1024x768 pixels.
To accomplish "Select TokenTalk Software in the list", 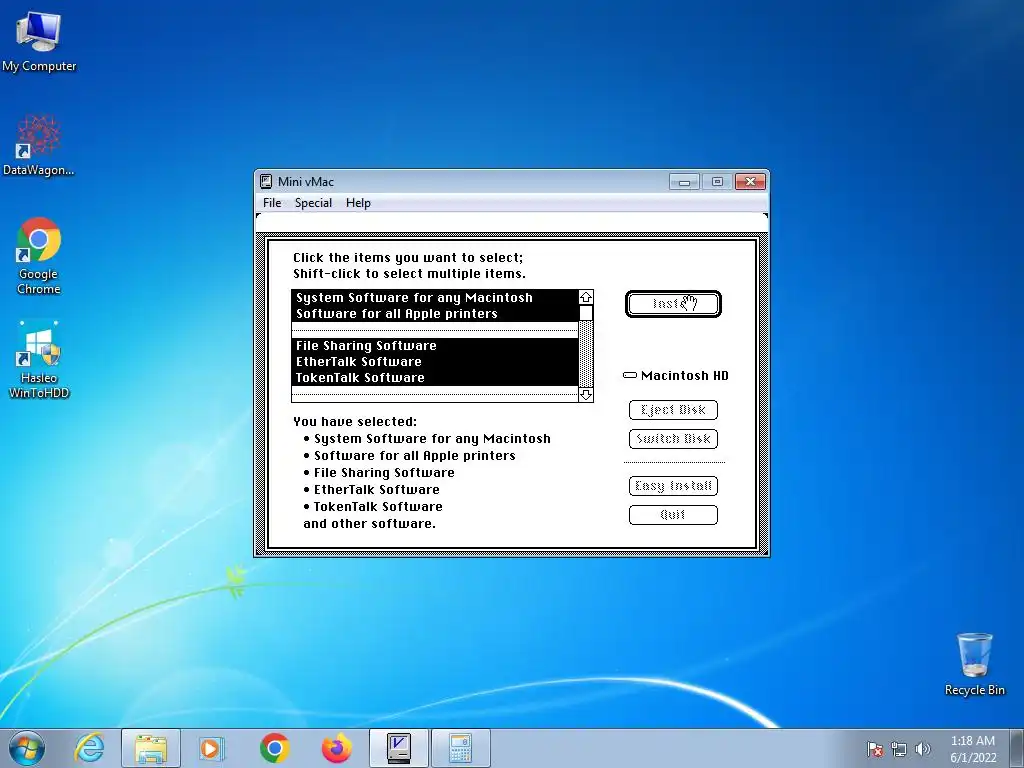I will coord(435,378).
